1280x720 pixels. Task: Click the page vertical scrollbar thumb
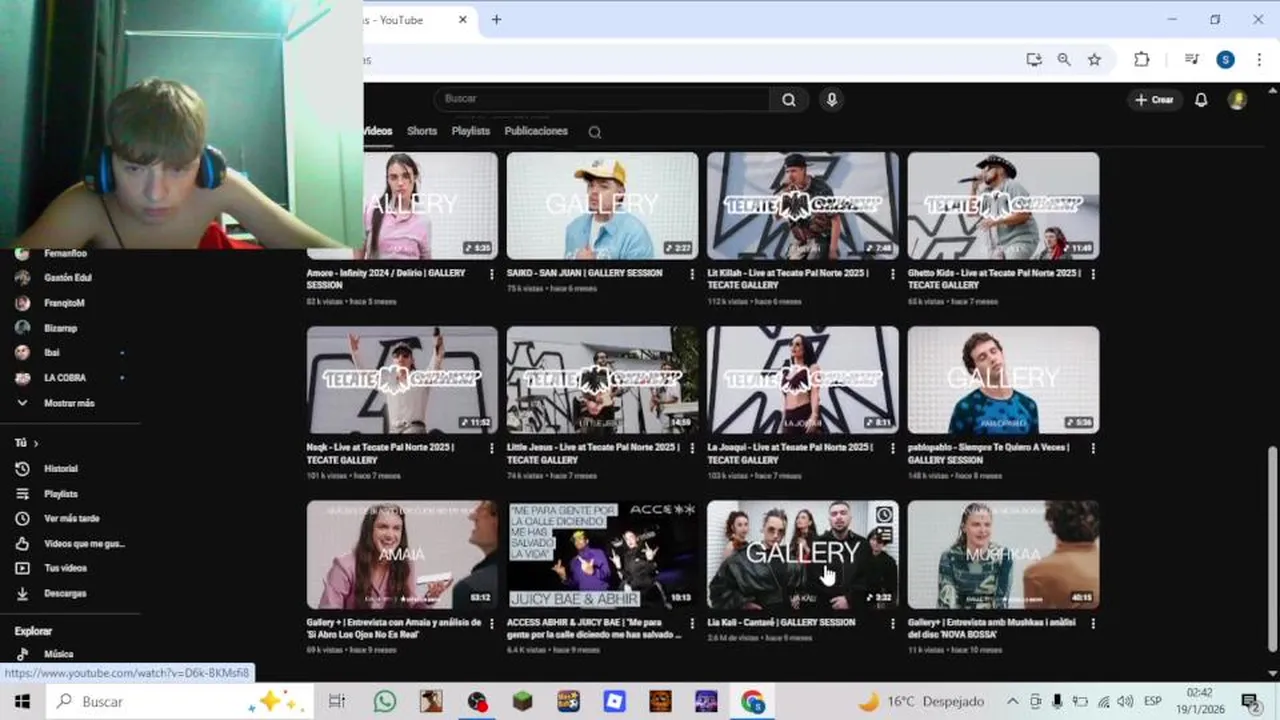coord(1272,550)
